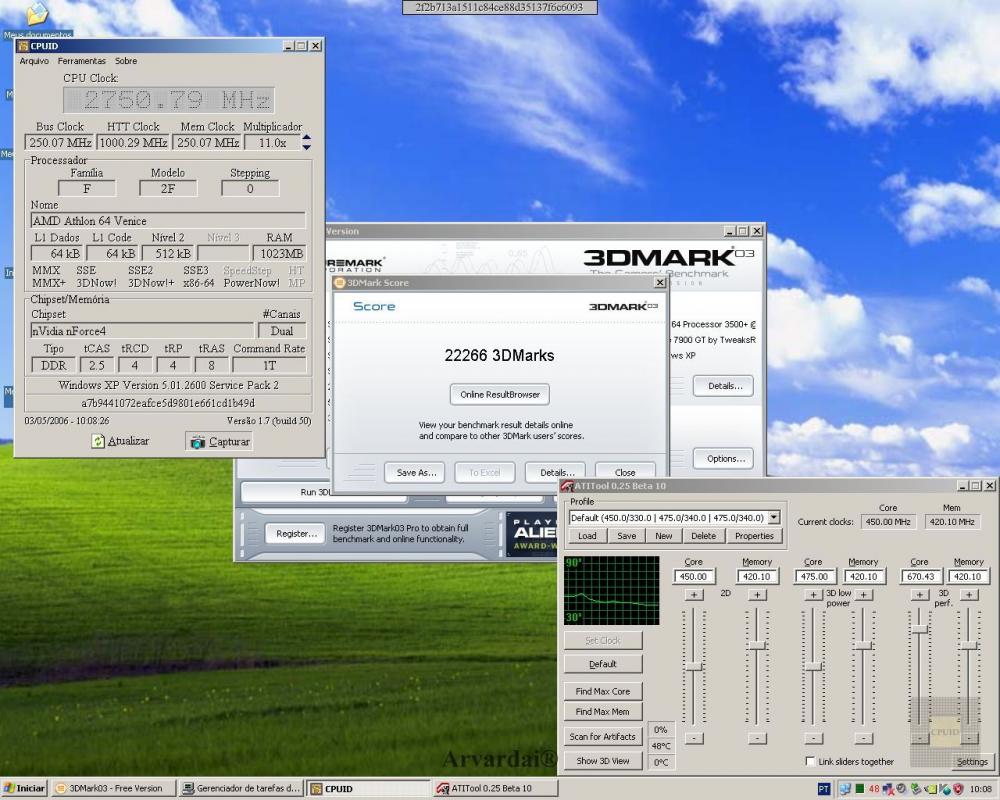This screenshot has width=1000, height=800.
Task: Enable Link sliders together checkbox
Action: tap(811, 762)
